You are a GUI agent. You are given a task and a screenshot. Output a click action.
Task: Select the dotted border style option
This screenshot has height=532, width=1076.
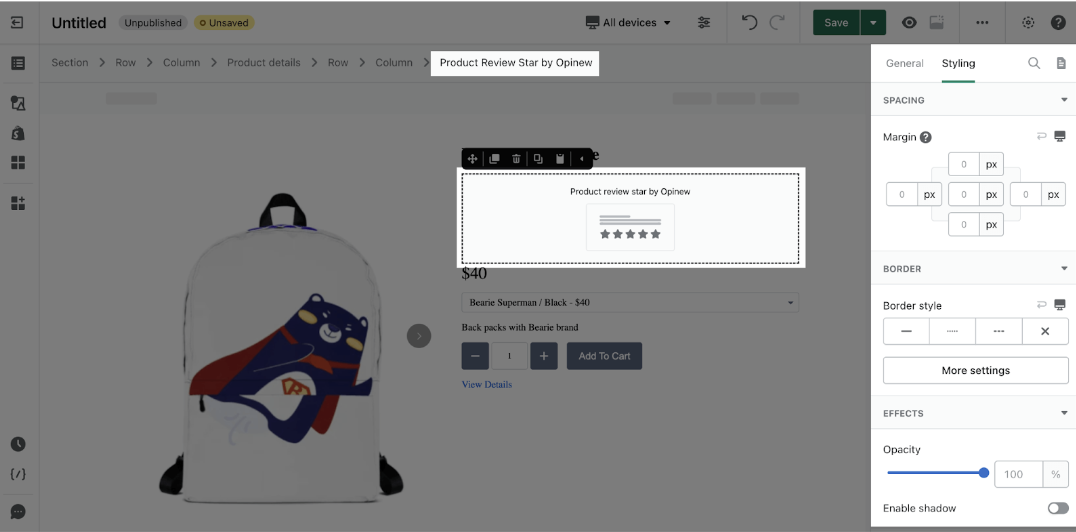pos(952,331)
